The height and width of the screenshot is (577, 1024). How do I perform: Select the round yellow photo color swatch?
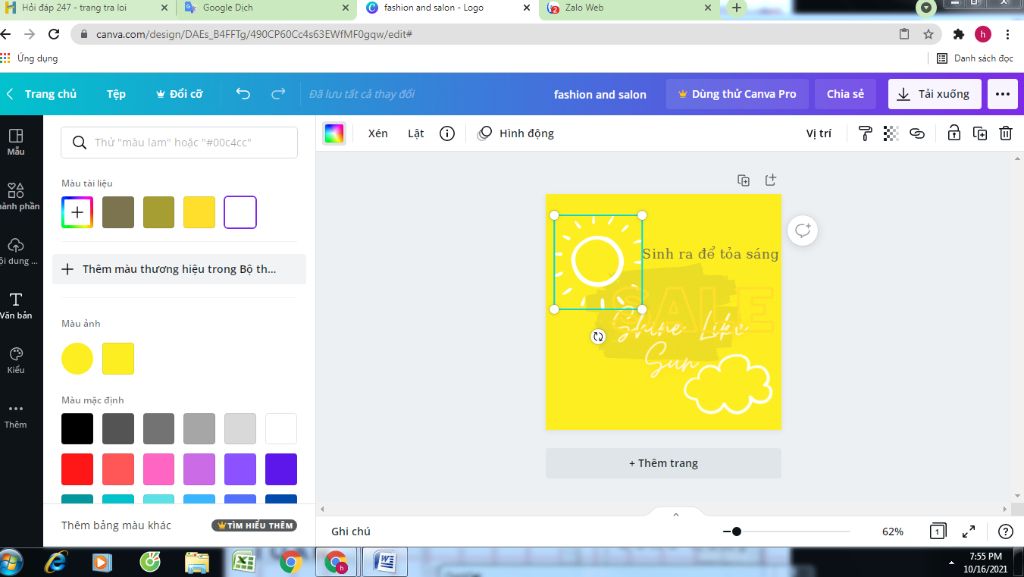[x=77, y=358]
